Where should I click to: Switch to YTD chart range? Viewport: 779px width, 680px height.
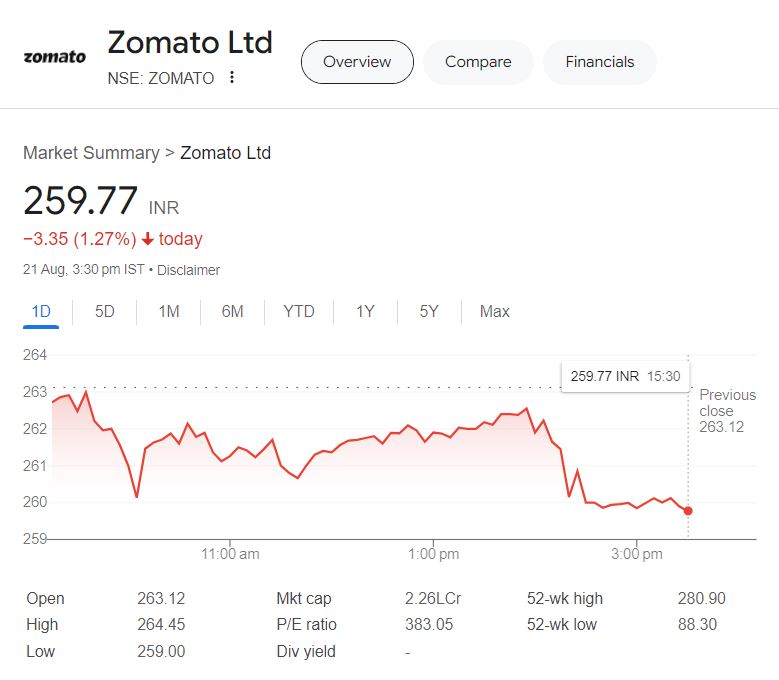(299, 311)
